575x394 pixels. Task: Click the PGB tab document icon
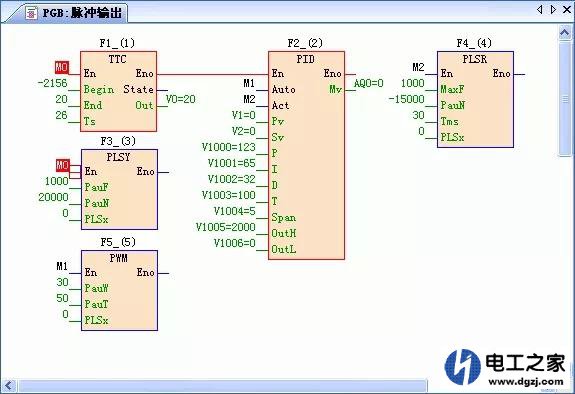pyautogui.click(x=32, y=14)
